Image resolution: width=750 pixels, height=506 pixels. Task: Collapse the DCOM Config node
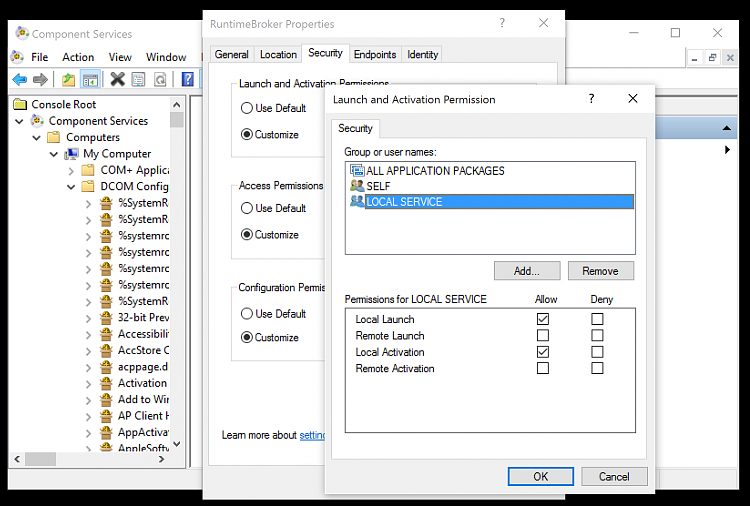tap(71, 187)
